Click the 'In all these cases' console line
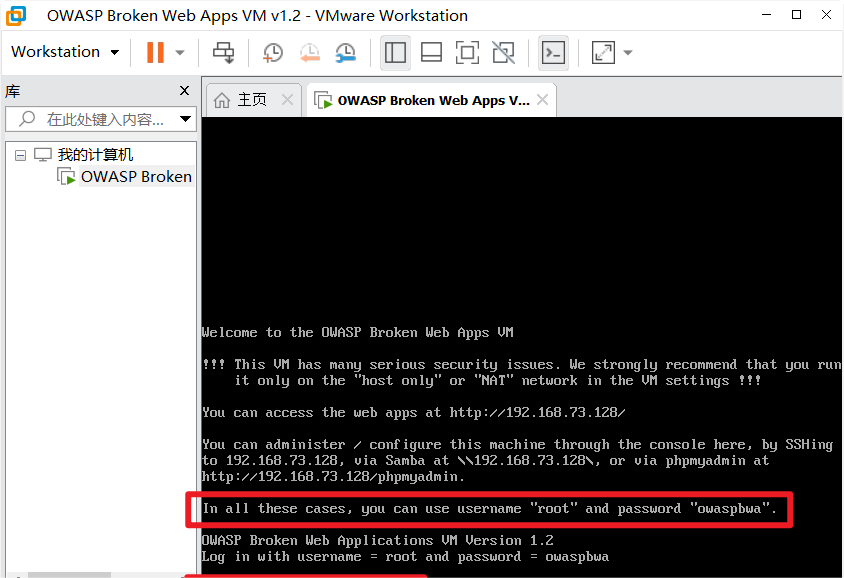The width and height of the screenshot is (844, 578). tap(489, 509)
